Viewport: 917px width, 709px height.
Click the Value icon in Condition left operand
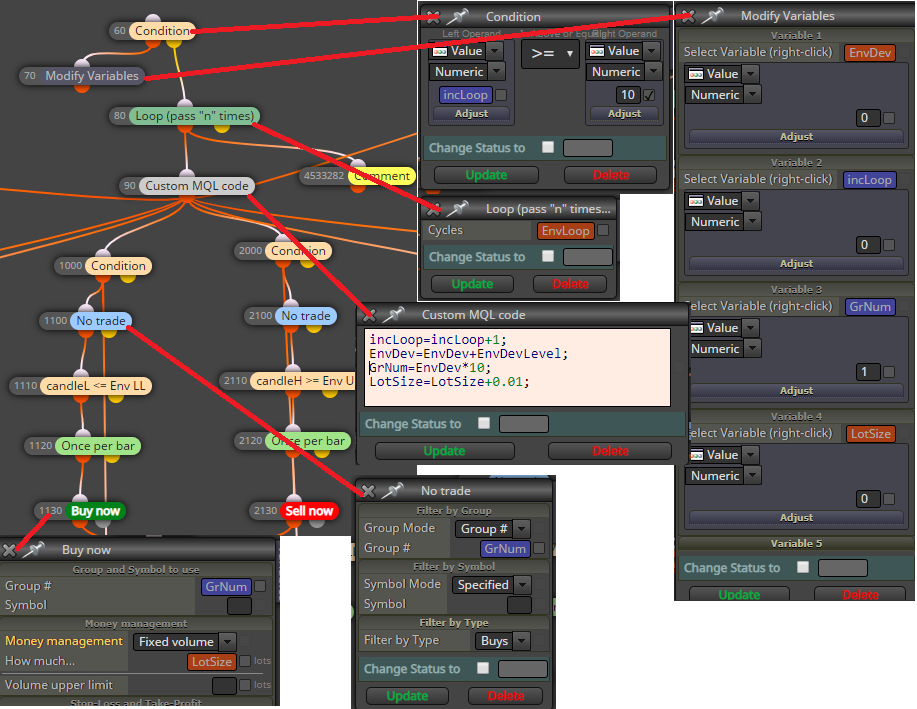[x=439, y=51]
